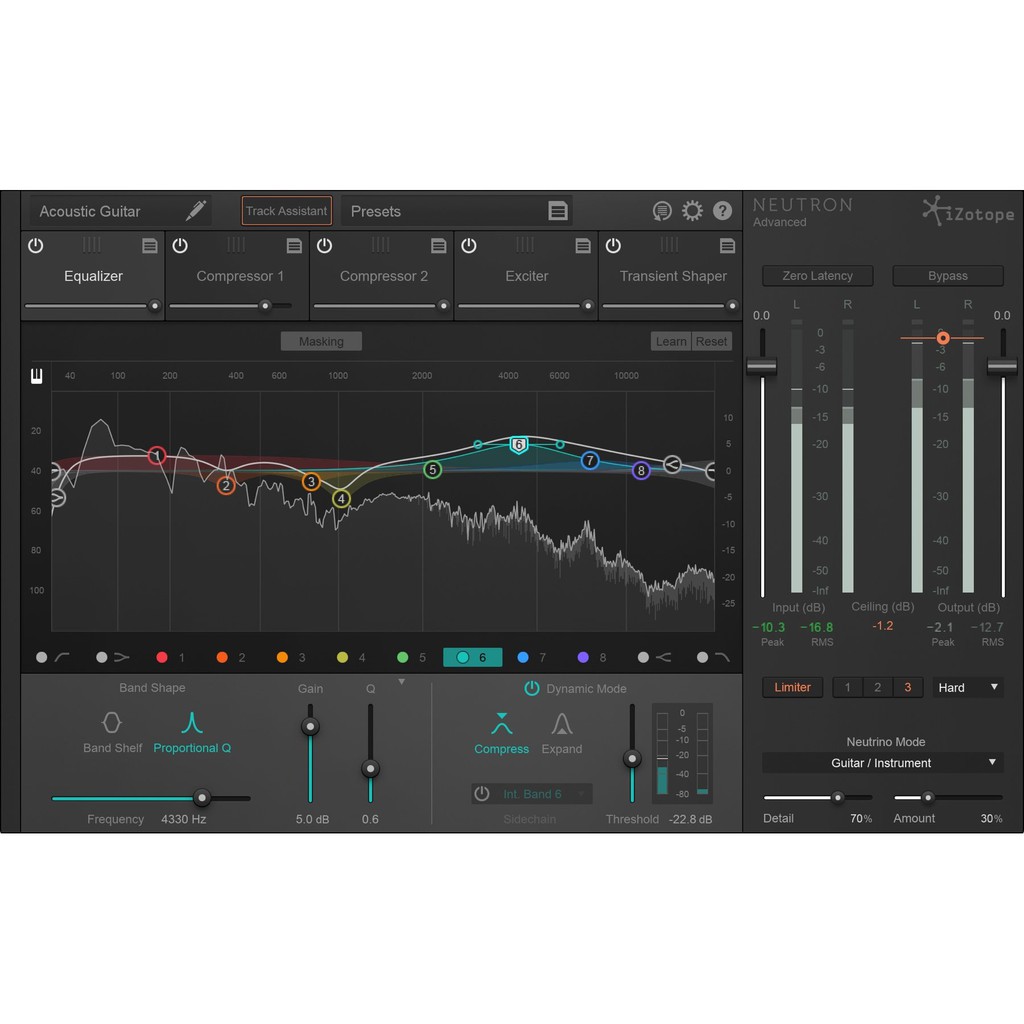Select band 5 in the band selector row
Screen dimensions: 1024x1024
tap(411, 657)
